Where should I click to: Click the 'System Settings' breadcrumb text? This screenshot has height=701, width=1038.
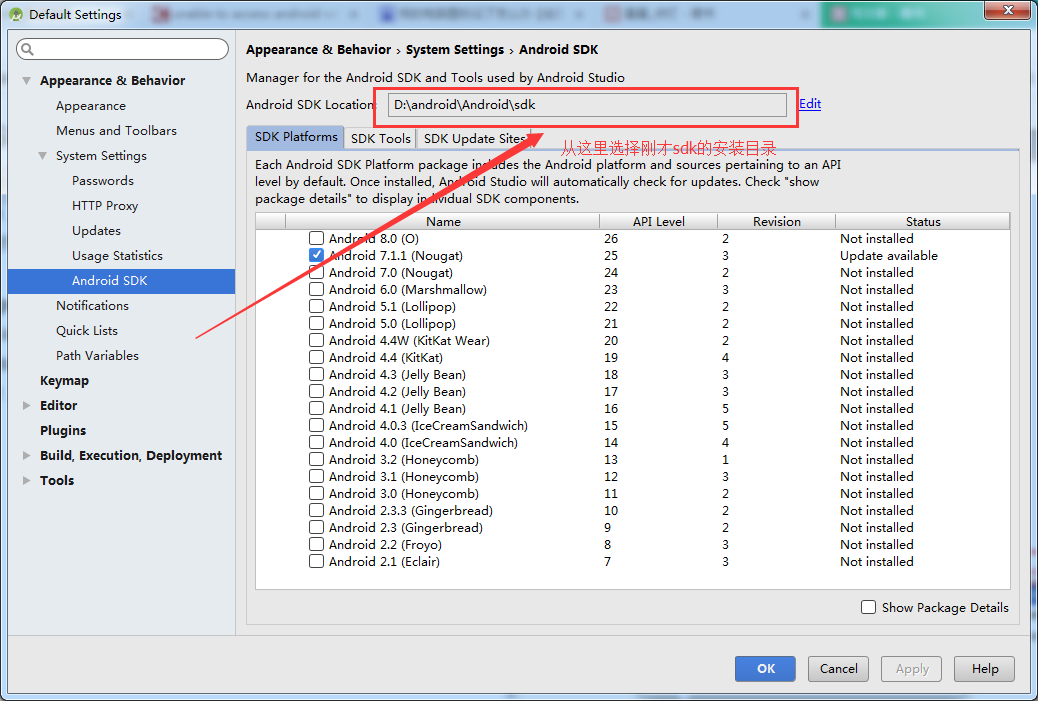455,50
